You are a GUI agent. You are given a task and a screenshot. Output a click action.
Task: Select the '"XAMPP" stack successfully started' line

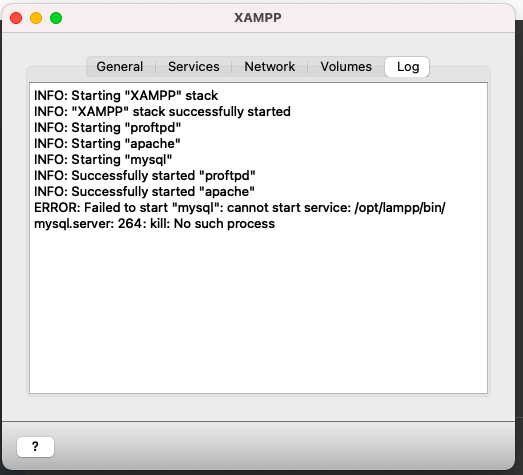tap(162, 112)
